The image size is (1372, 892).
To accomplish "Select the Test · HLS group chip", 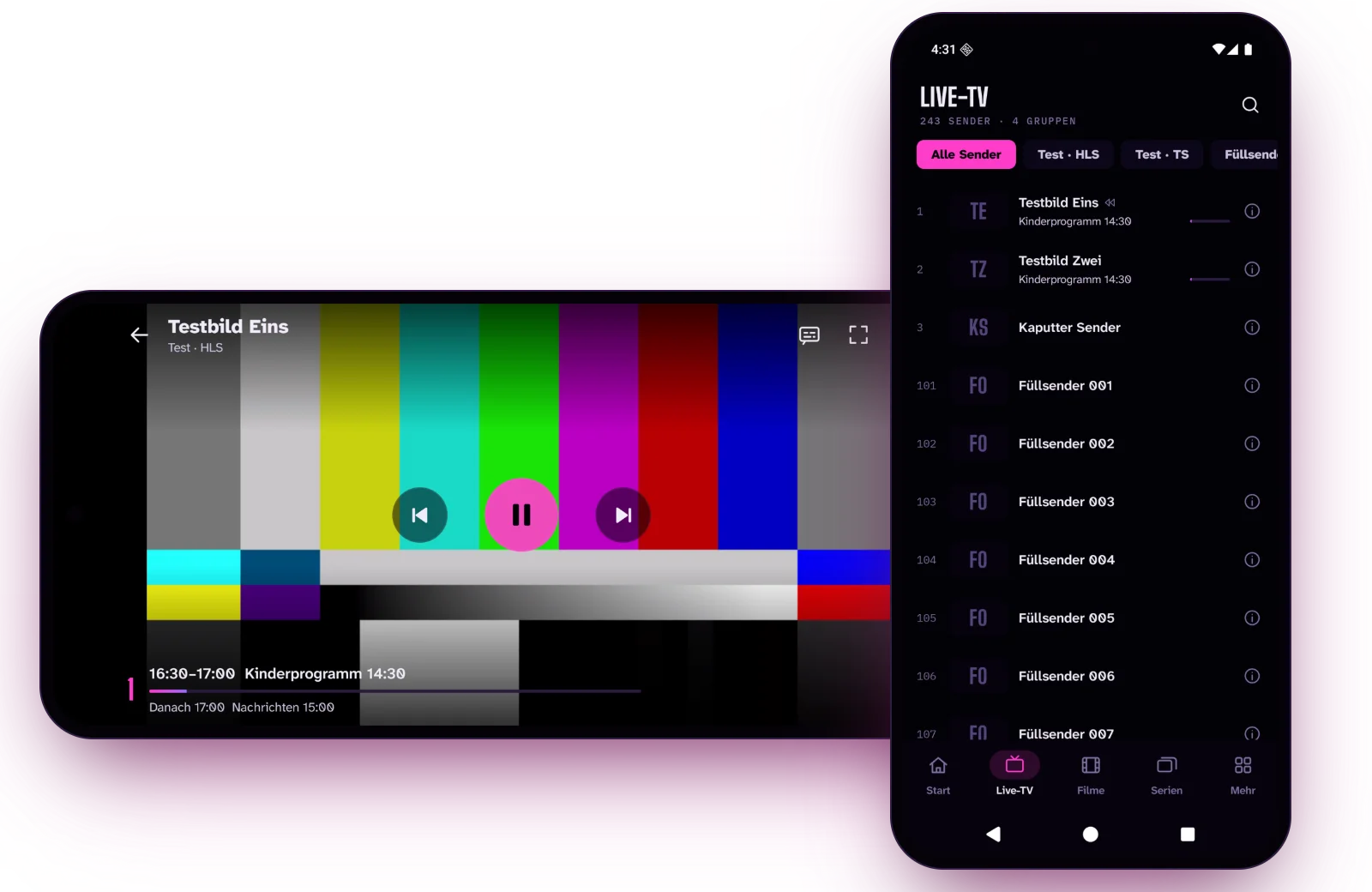I will coord(1068,154).
